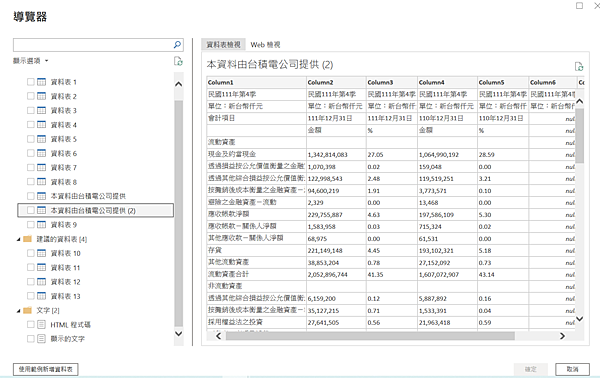Click the table icon of 資料表 9
Viewport: 600px width, 378px height.
point(41,225)
